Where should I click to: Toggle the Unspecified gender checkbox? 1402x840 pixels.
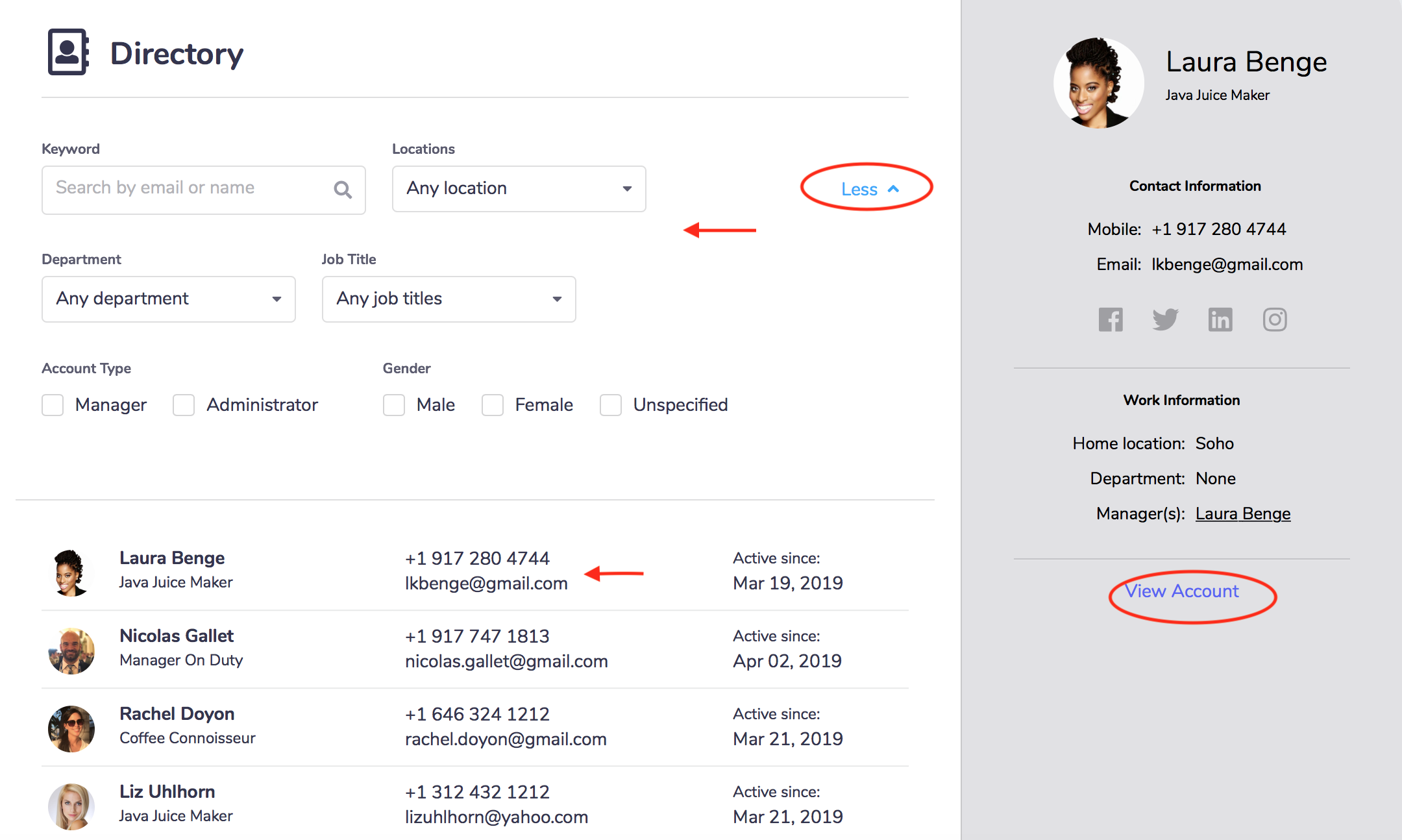tap(611, 405)
